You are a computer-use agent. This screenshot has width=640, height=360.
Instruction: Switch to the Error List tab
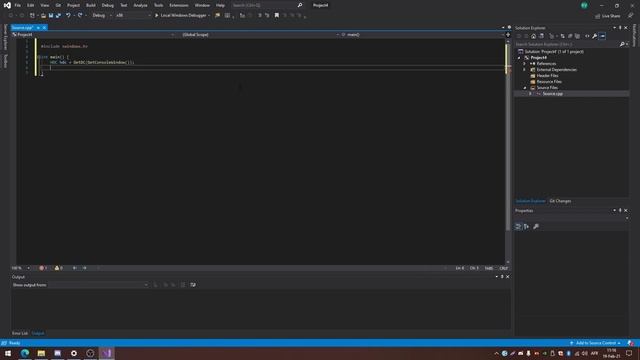click(20, 333)
